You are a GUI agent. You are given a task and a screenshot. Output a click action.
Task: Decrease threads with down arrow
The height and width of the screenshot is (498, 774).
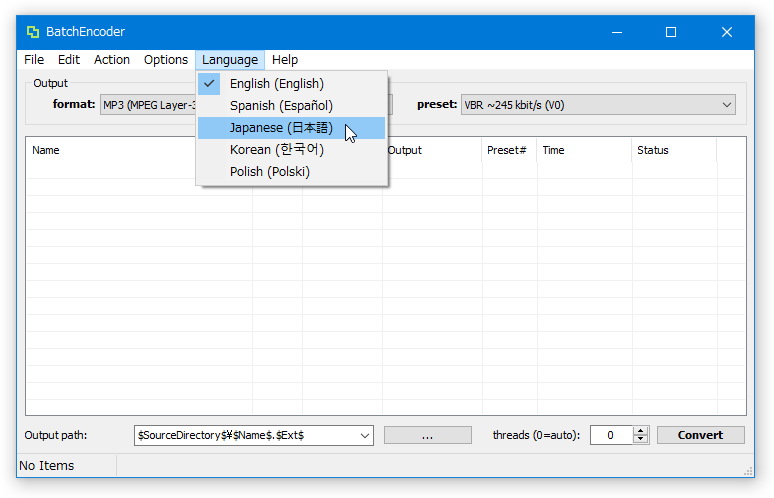(640, 440)
